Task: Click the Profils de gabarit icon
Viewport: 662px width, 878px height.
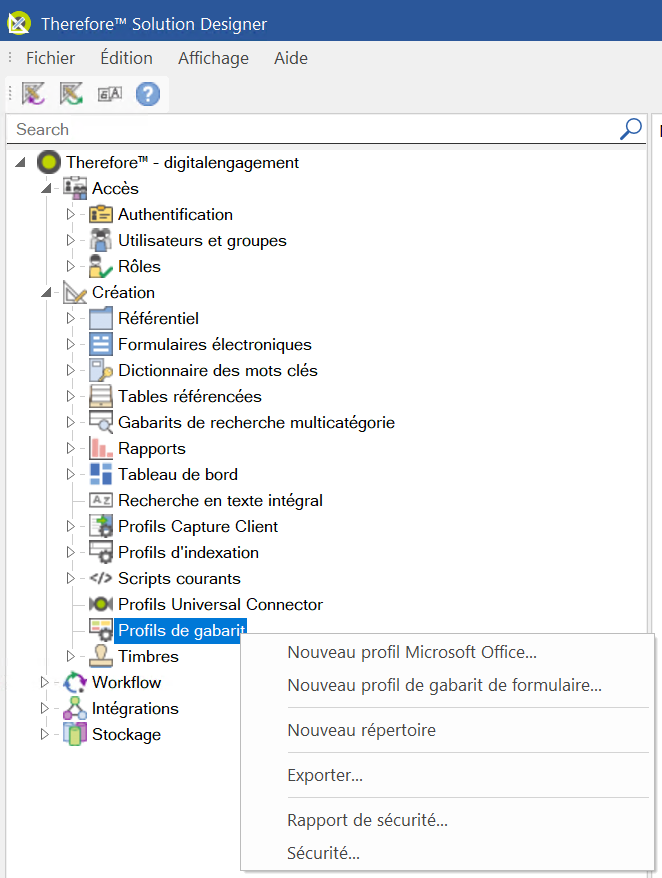Action: 101,631
